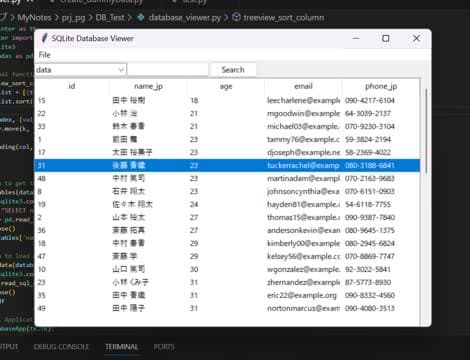Open the TERMINAL tab in VS Code
This screenshot has height=360, width=470.
(122, 347)
